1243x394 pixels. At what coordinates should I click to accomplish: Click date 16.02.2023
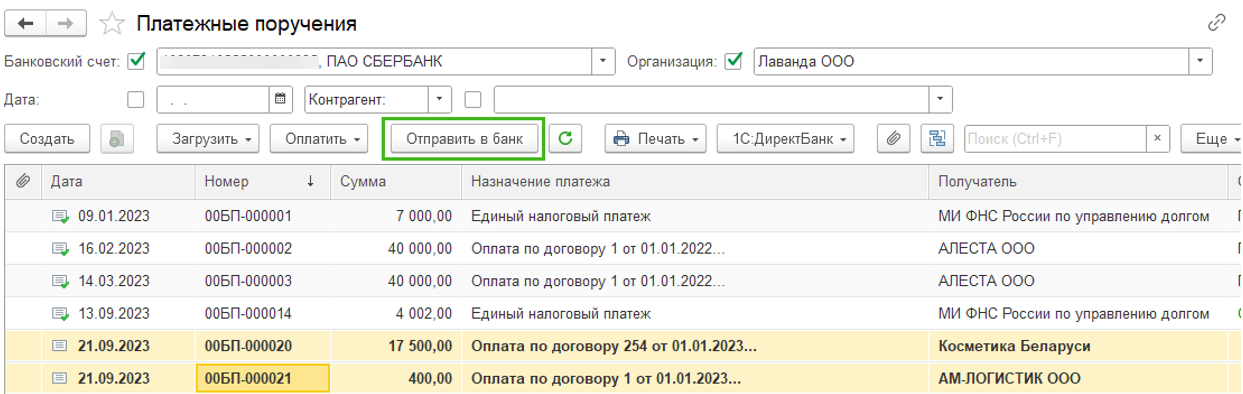pyautogui.click(x=114, y=248)
